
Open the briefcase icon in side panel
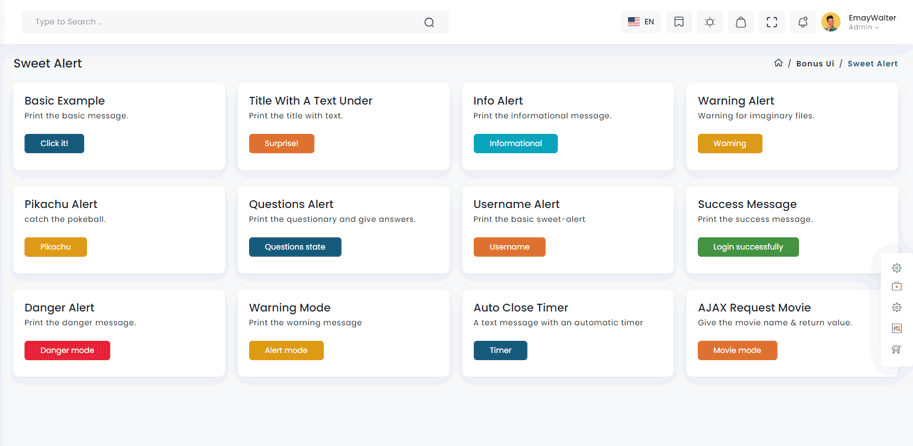click(896, 287)
